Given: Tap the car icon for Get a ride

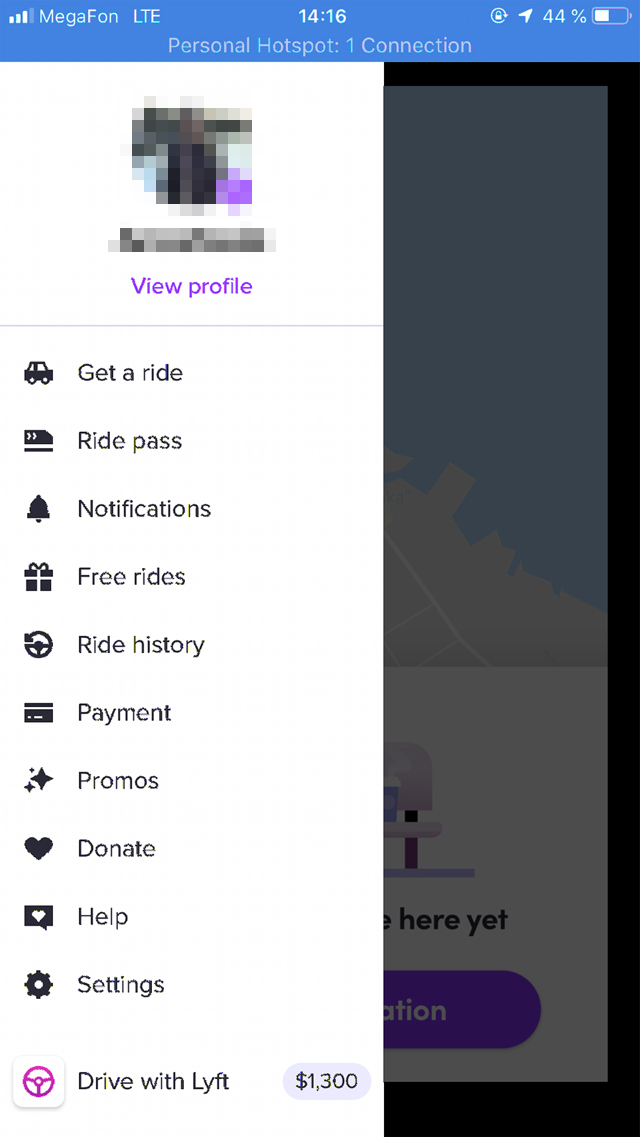Looking at the screenshot, I should [38, 373].
